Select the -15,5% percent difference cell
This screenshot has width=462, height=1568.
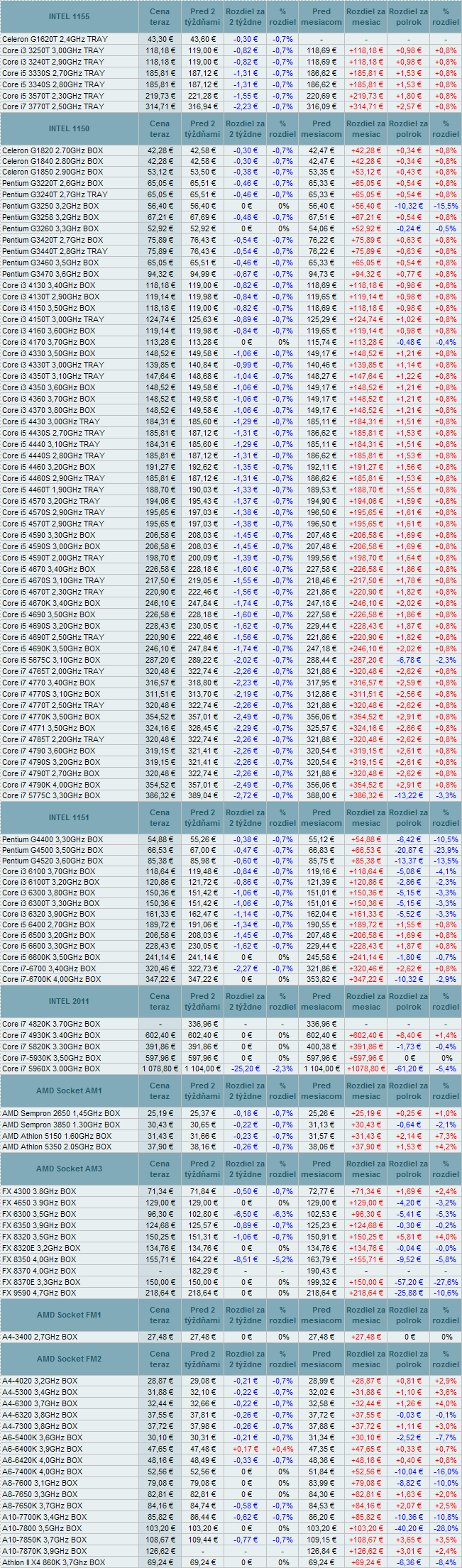(446, 206)
